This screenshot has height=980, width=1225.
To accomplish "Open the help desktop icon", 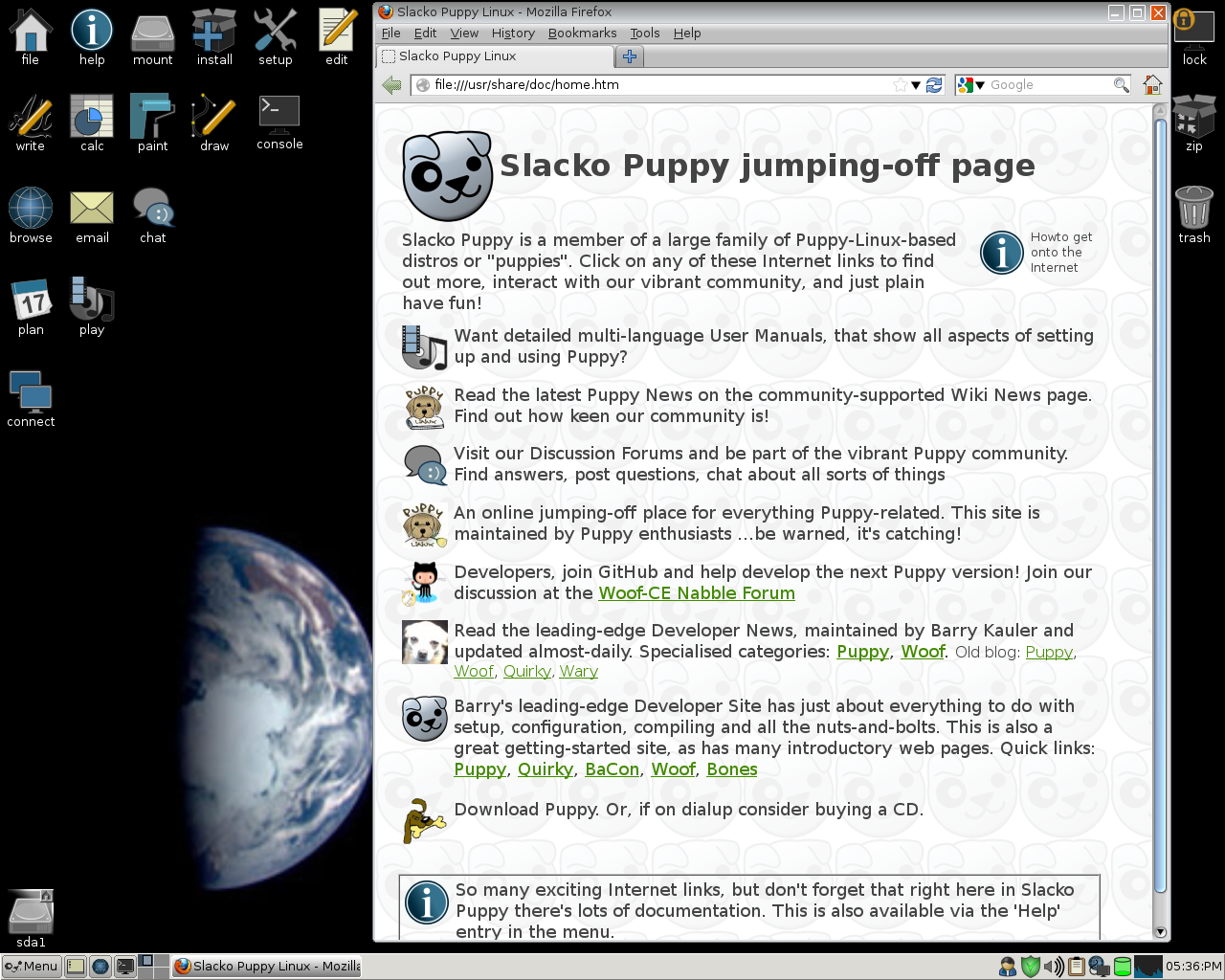I will [x=92, y=31].
